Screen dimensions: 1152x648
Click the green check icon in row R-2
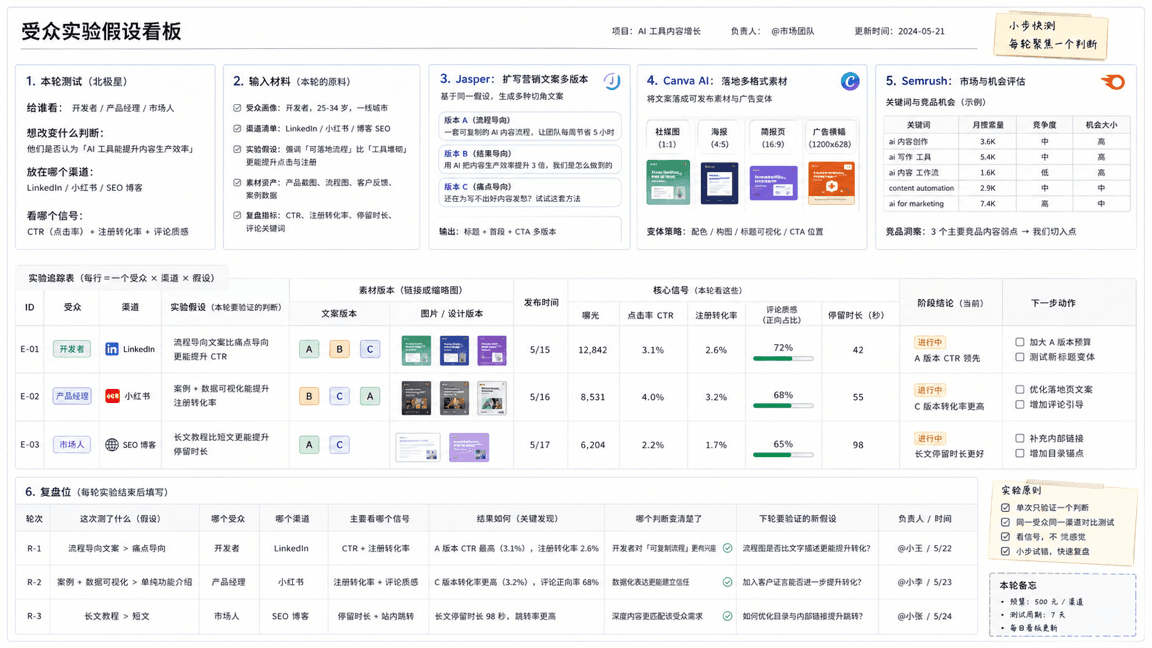pos(727,582)
